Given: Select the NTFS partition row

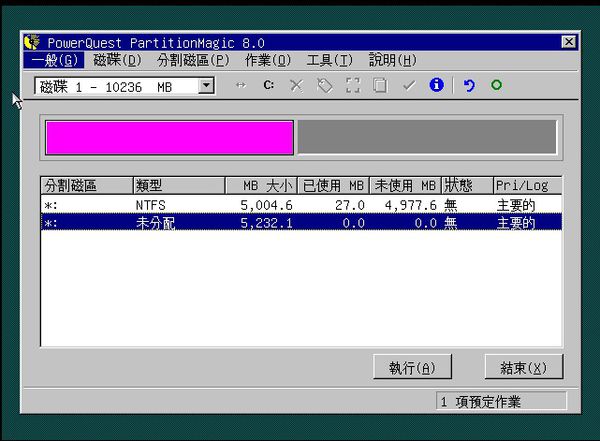Looking at the screenshot, I should point(301,205).
